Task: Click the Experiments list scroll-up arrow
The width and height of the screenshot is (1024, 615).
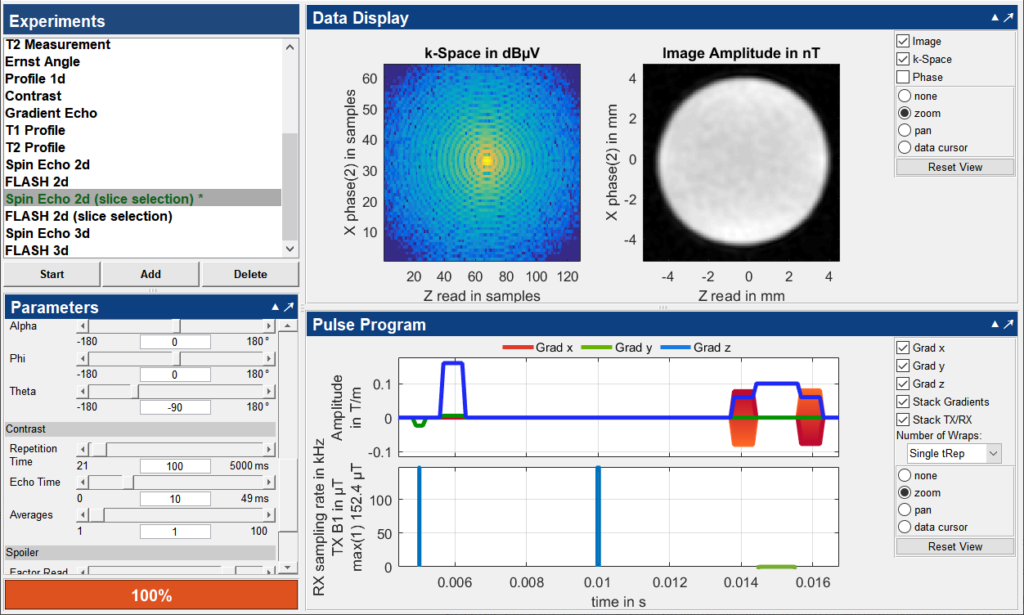Action: 290,47
